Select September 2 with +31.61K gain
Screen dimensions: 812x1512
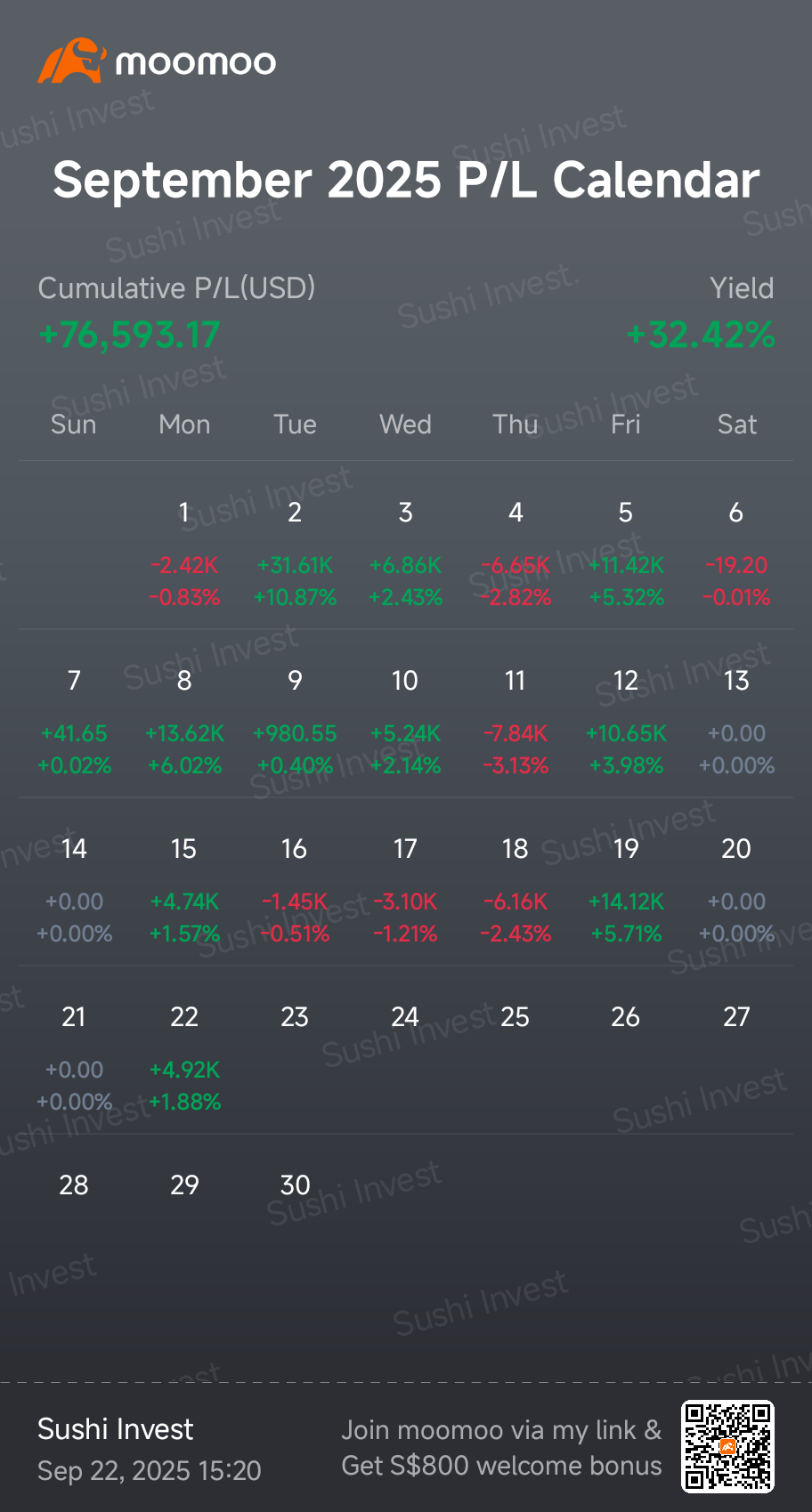coord(295,554)
